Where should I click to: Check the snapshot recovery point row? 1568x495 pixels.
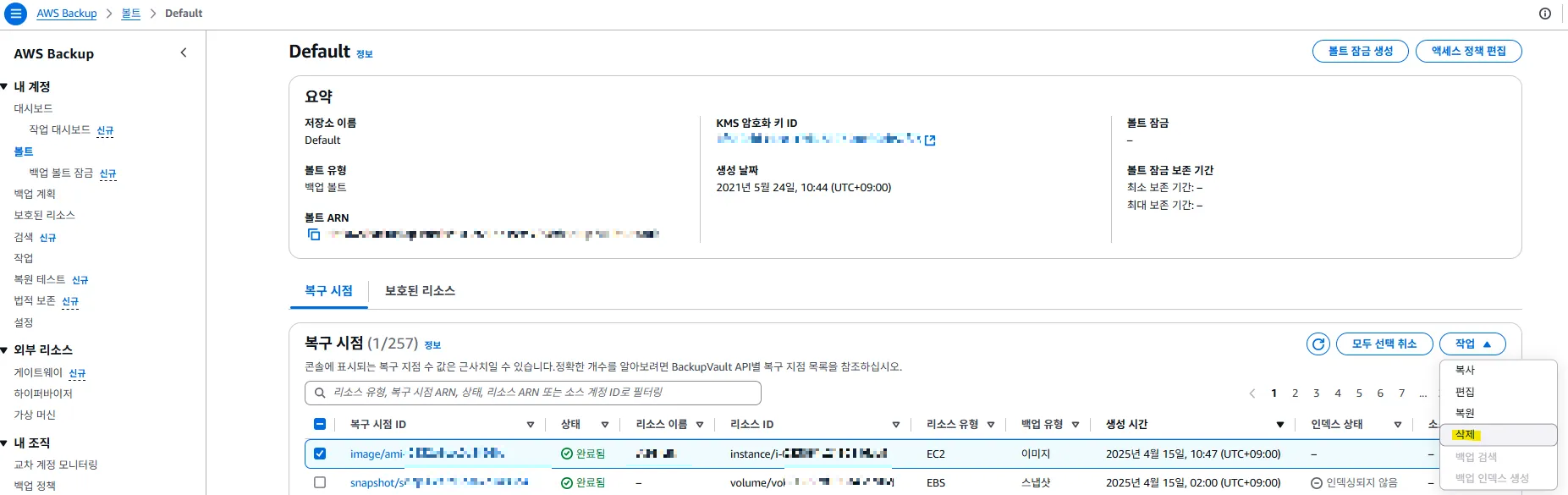(x=320, y=482)
